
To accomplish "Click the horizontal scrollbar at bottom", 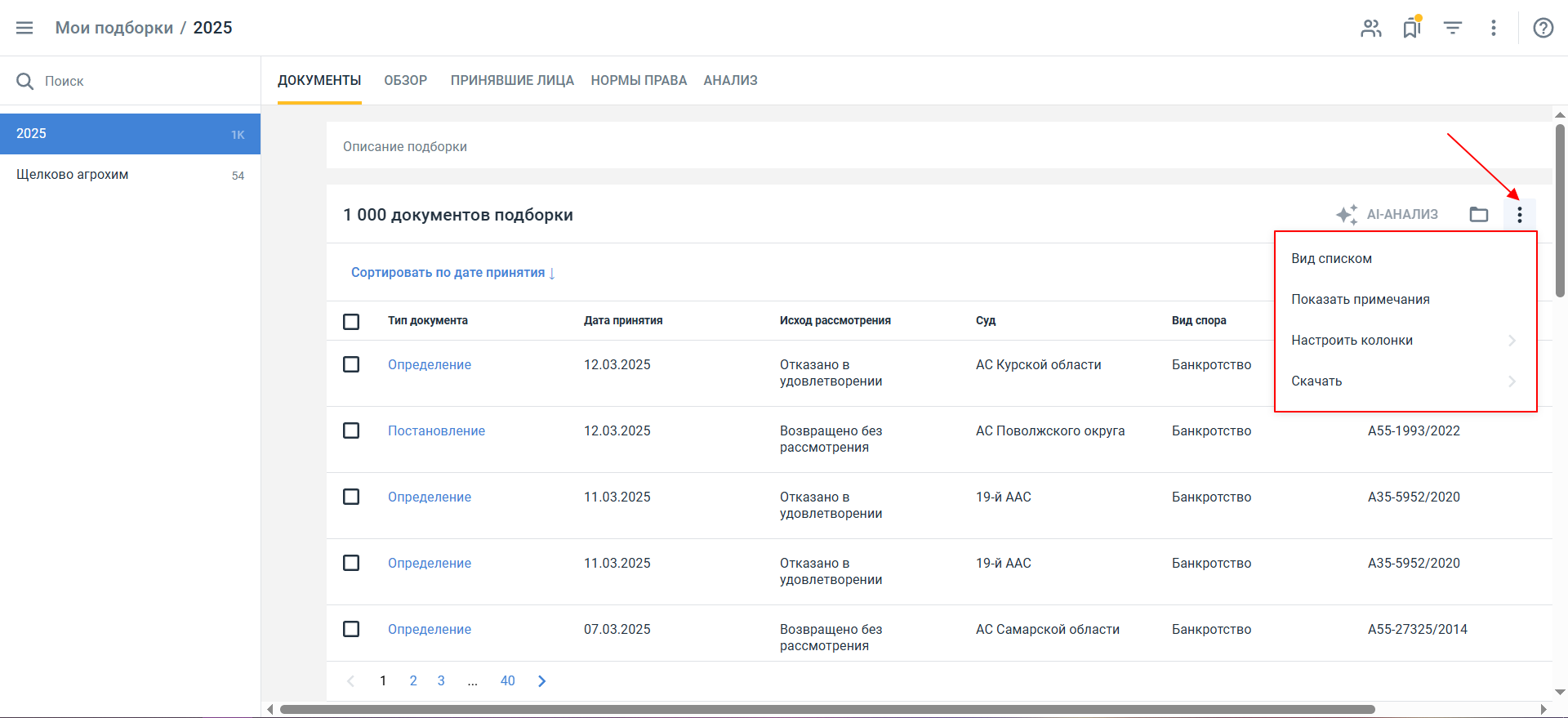I will tap(826, 709).
